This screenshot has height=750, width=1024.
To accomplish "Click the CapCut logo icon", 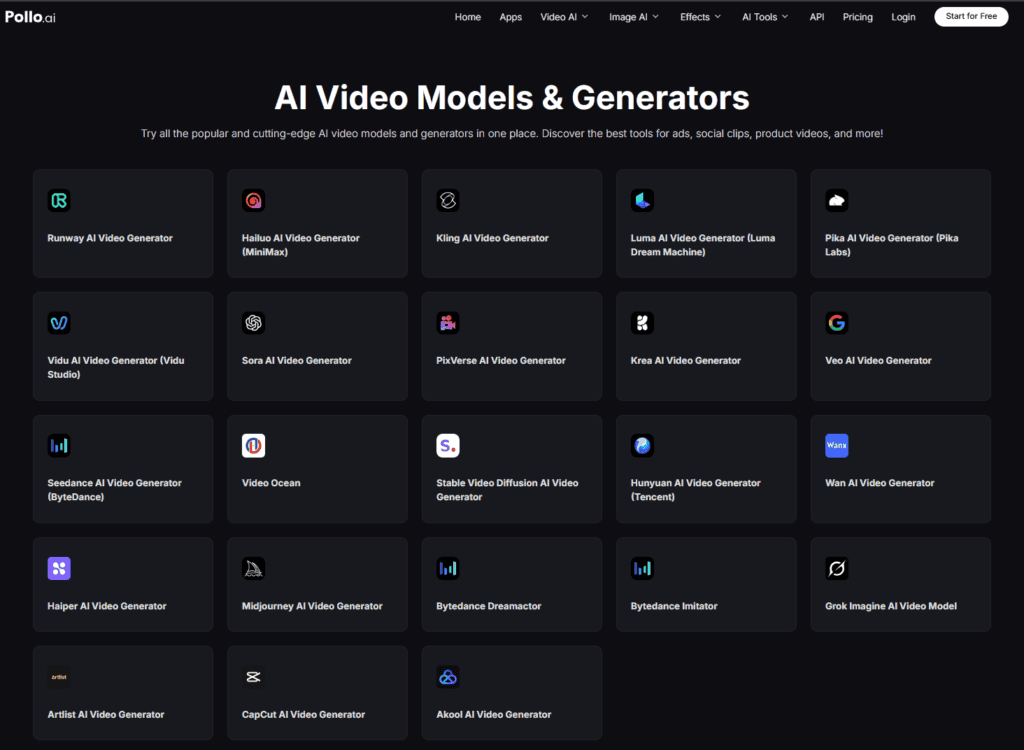I will click(x=253, y=677).
